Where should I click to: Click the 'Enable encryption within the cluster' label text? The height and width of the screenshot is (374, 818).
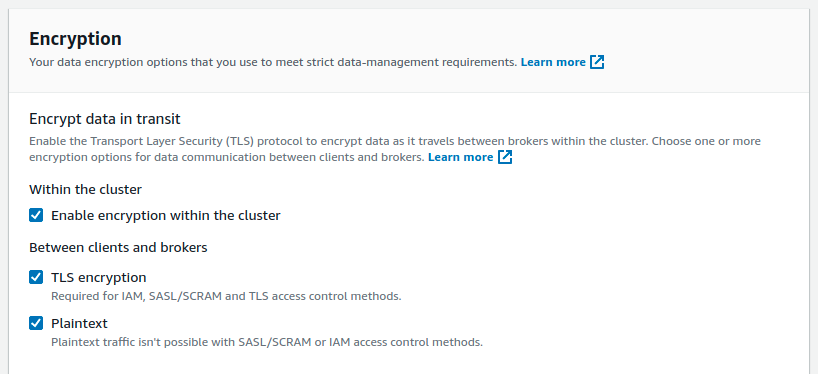pyautogui.click(x=166, y=215)
